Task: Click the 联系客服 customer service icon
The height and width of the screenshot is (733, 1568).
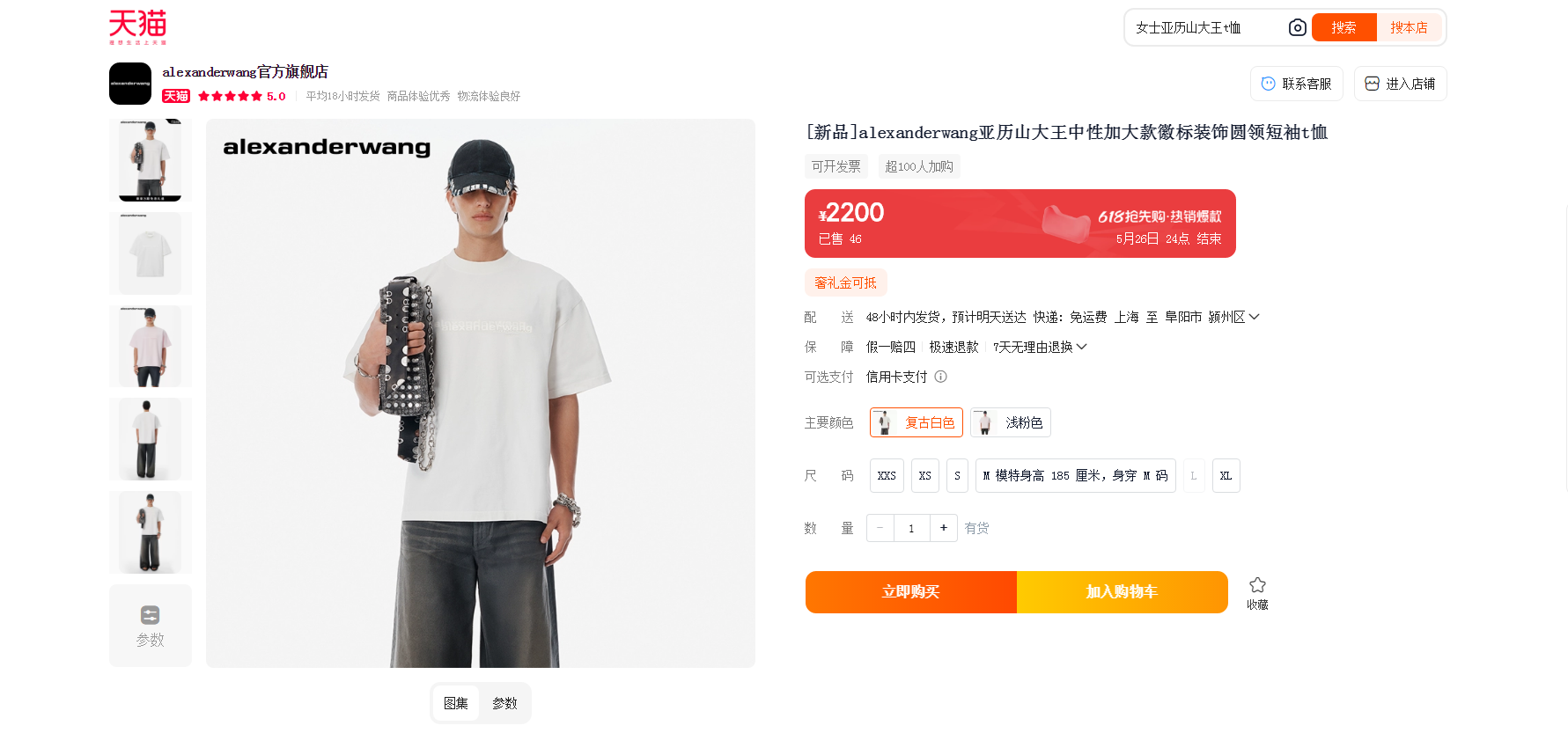Action: coord(1269,84)
